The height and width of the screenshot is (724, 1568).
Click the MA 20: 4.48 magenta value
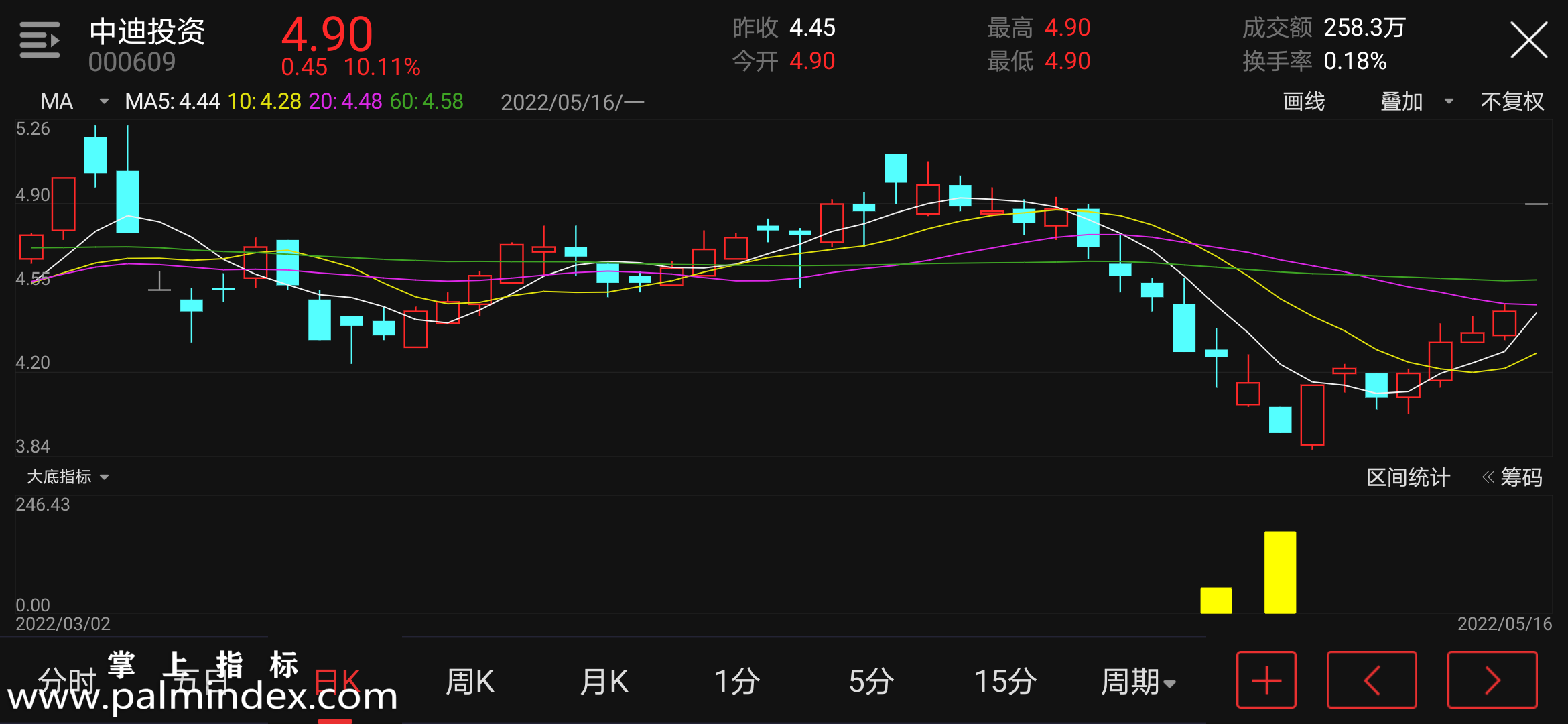click(x=345, y=101)
